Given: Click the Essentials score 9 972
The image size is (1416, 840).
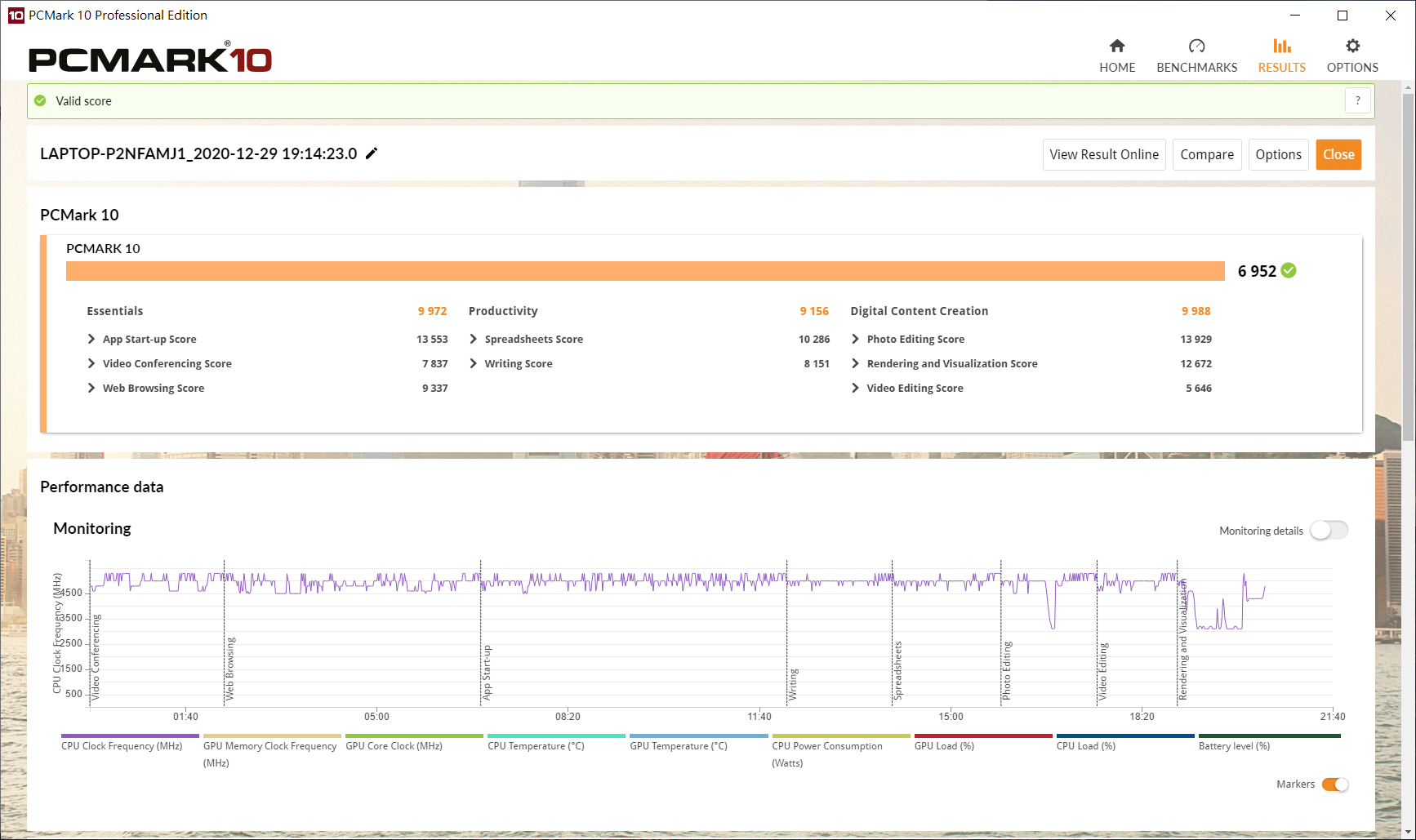Looking at the screenshot, I should point(432,311).
